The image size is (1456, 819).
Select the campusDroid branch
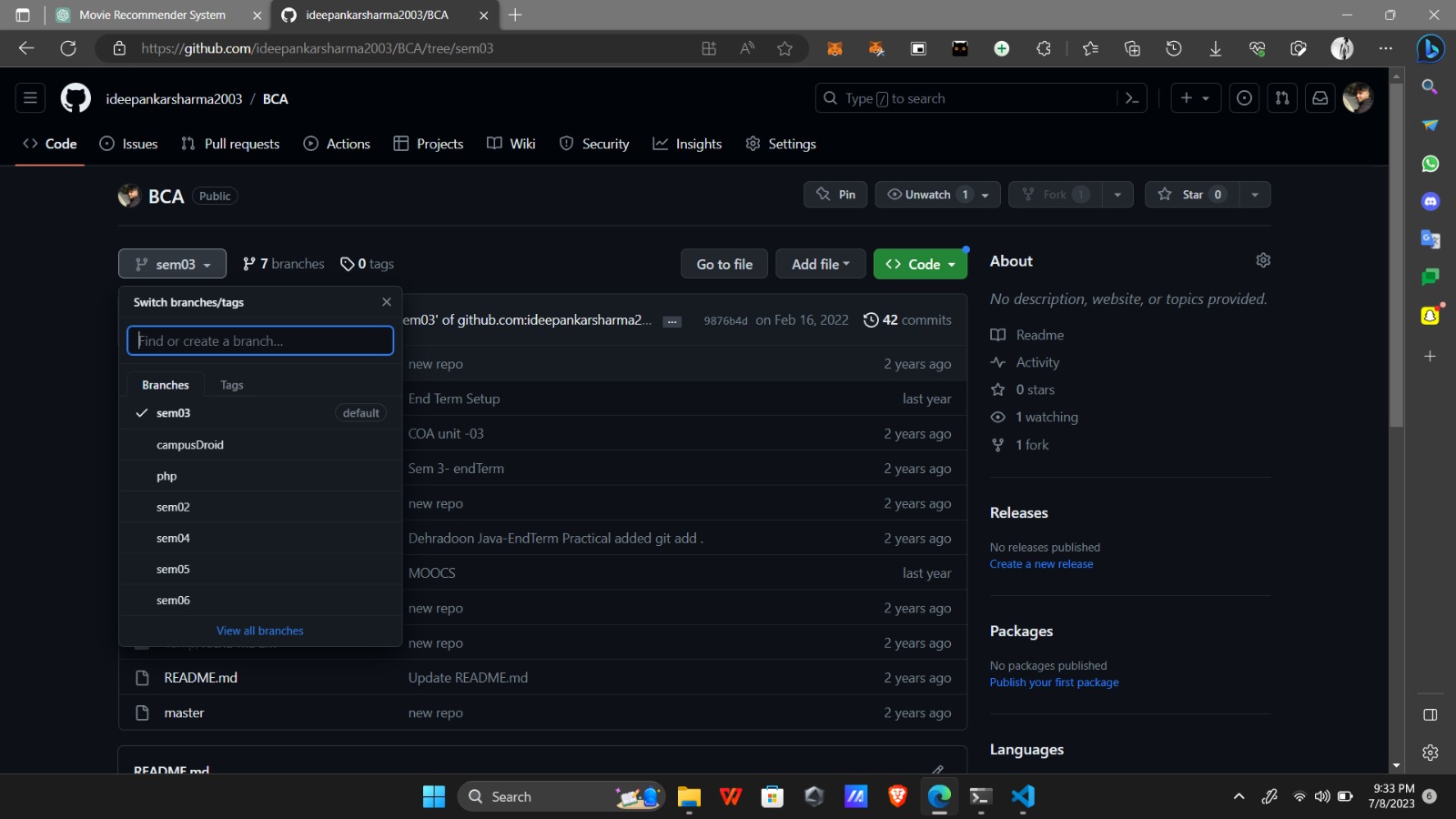[x=260, y=445]
